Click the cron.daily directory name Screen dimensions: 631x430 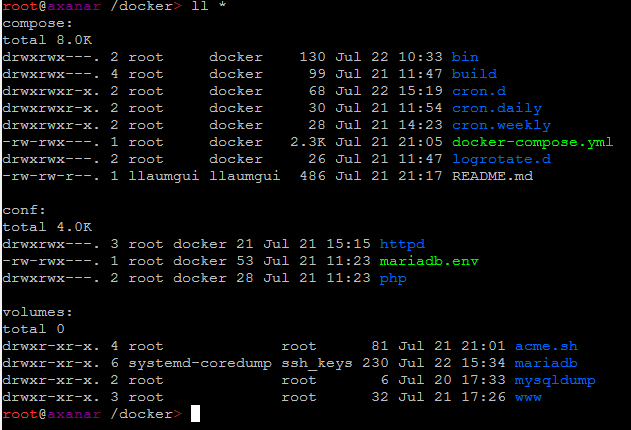click(x=497, y=108)
